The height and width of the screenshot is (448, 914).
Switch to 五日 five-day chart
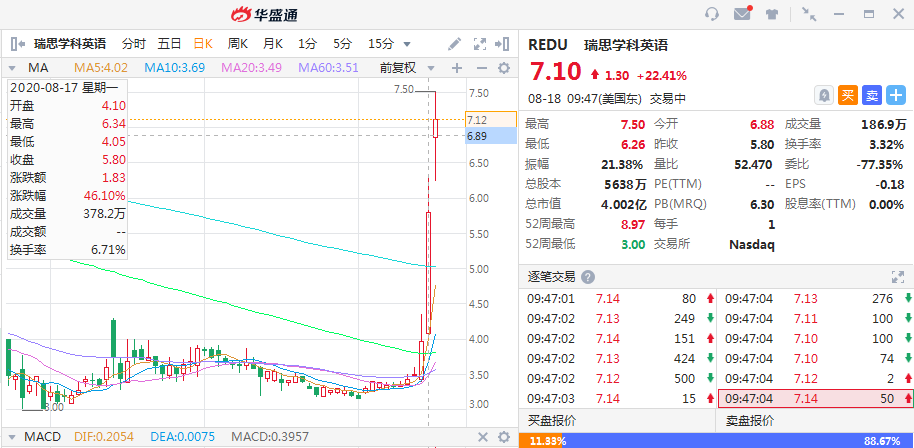click(169, 44)
